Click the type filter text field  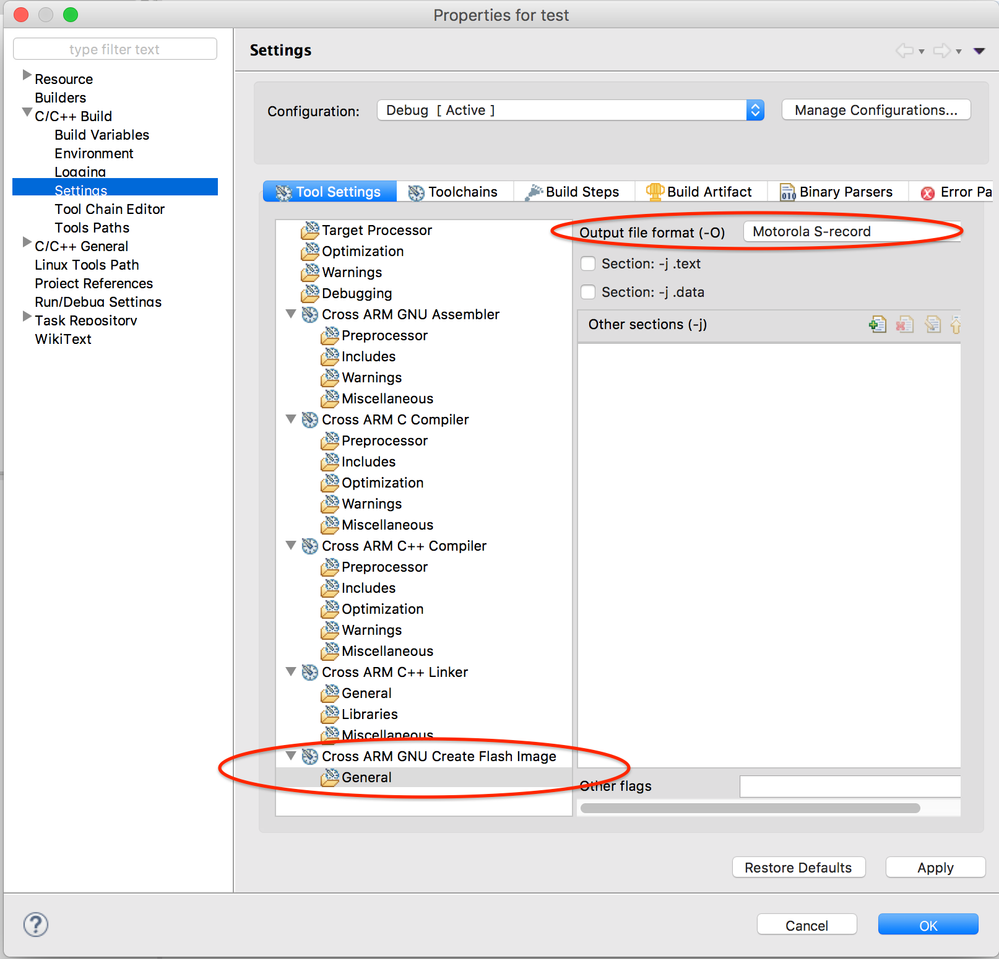[x=115, y=49]
